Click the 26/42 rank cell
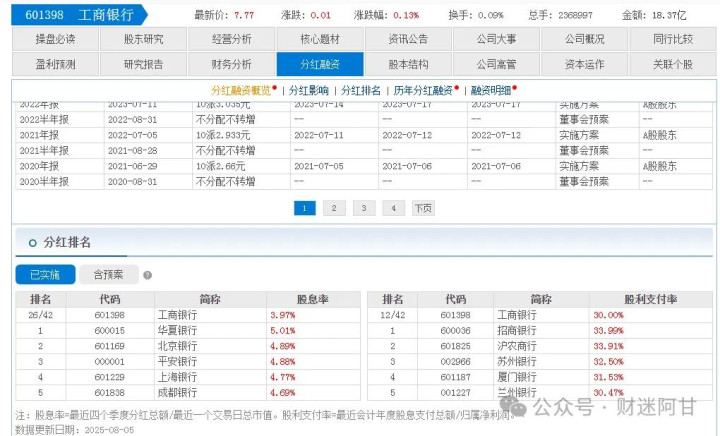 [x=40, y=315]
